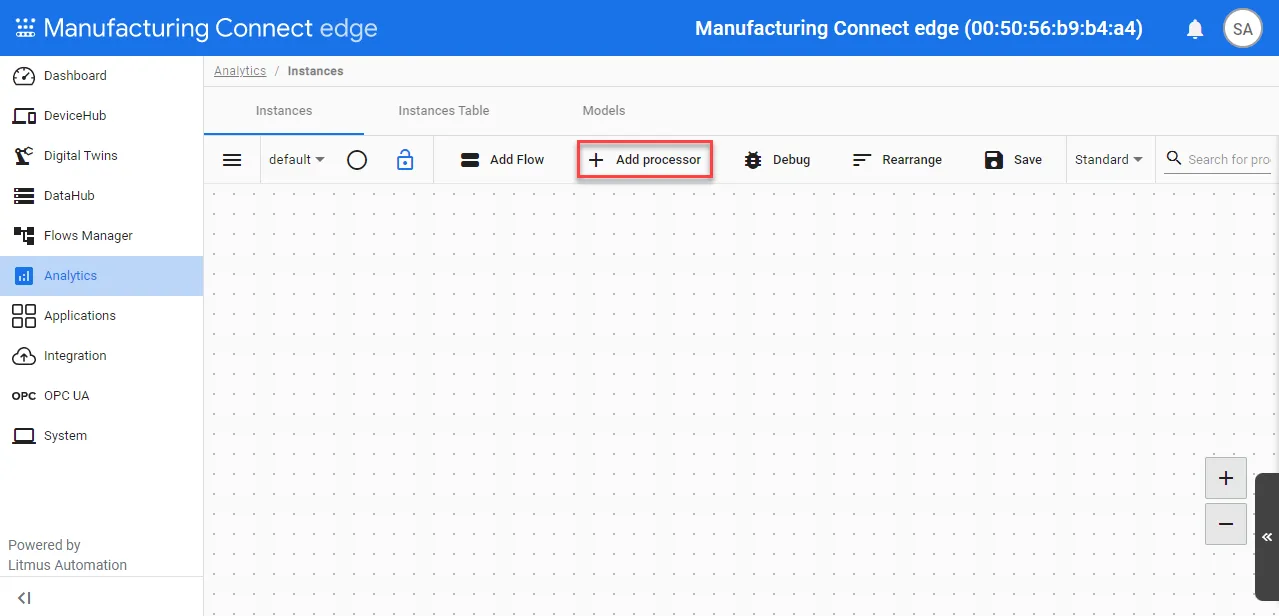Screen dimensions: 1279x616
Task: Open System settings page
Action: (101, 436)
